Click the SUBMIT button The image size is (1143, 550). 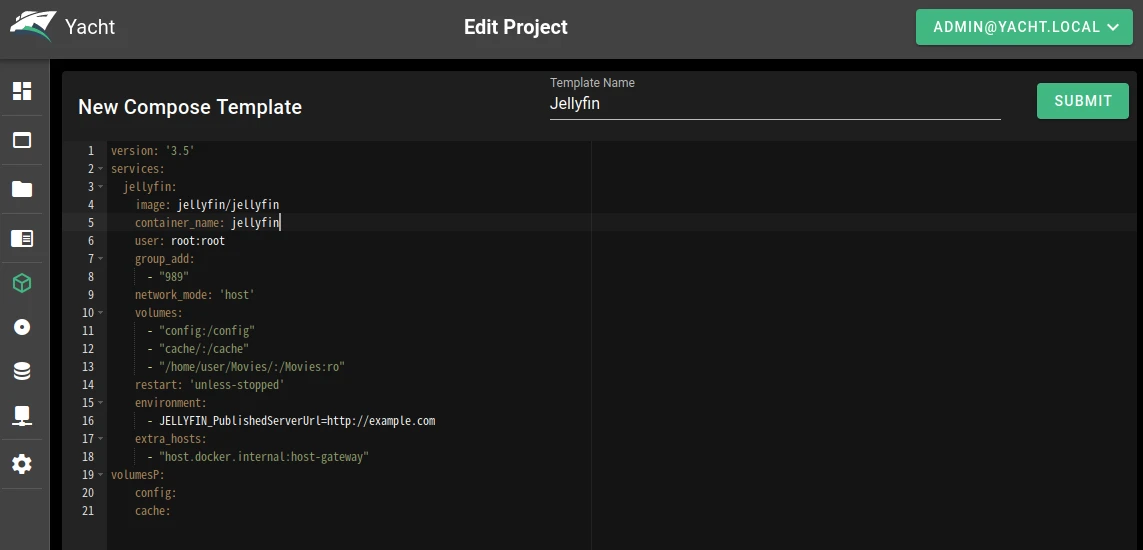(x=1083, y=101)
